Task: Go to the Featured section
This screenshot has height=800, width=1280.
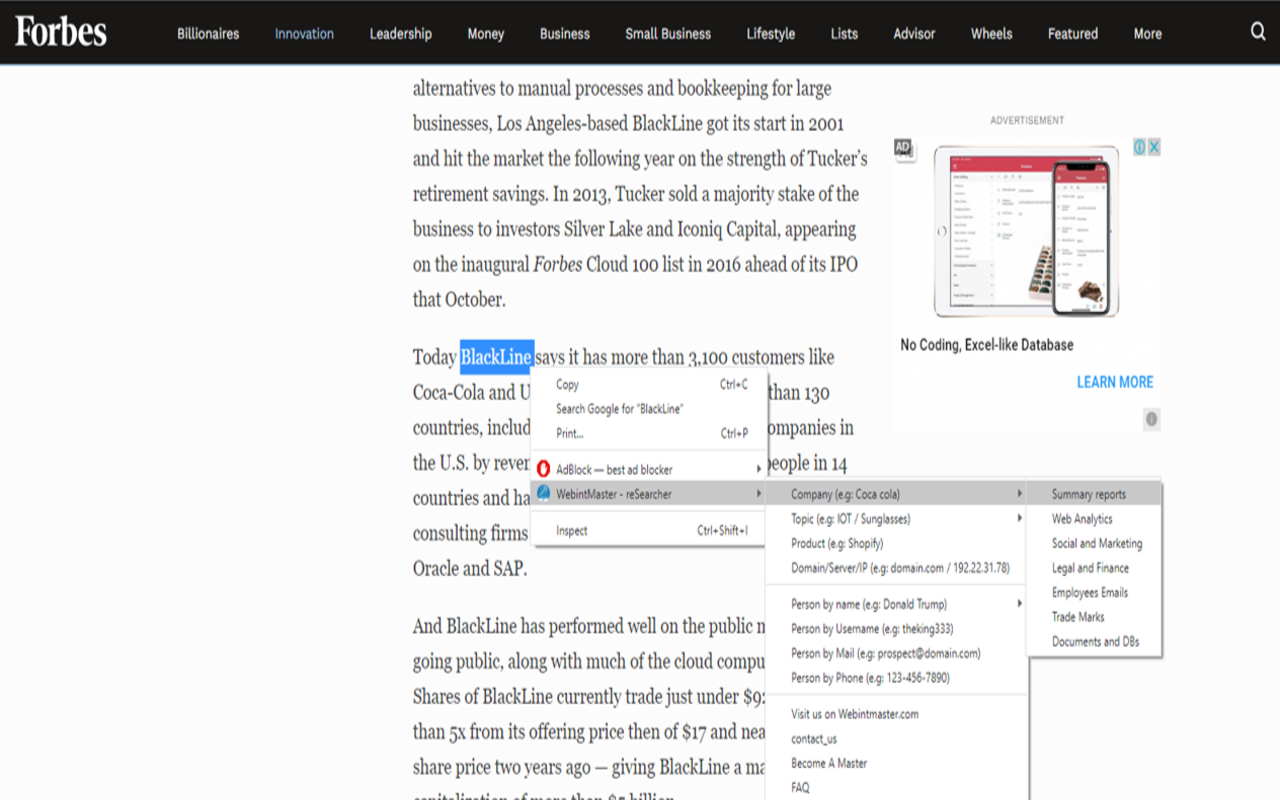Action: click(1073, 33)
